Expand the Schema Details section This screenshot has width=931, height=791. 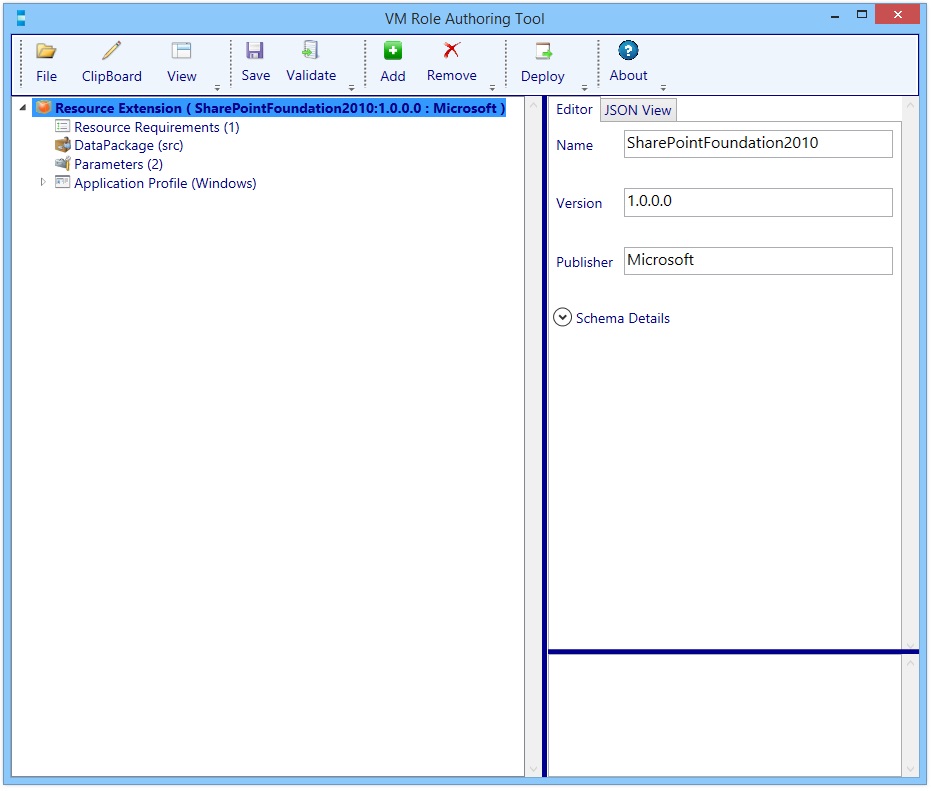click(x=562, y=317)
